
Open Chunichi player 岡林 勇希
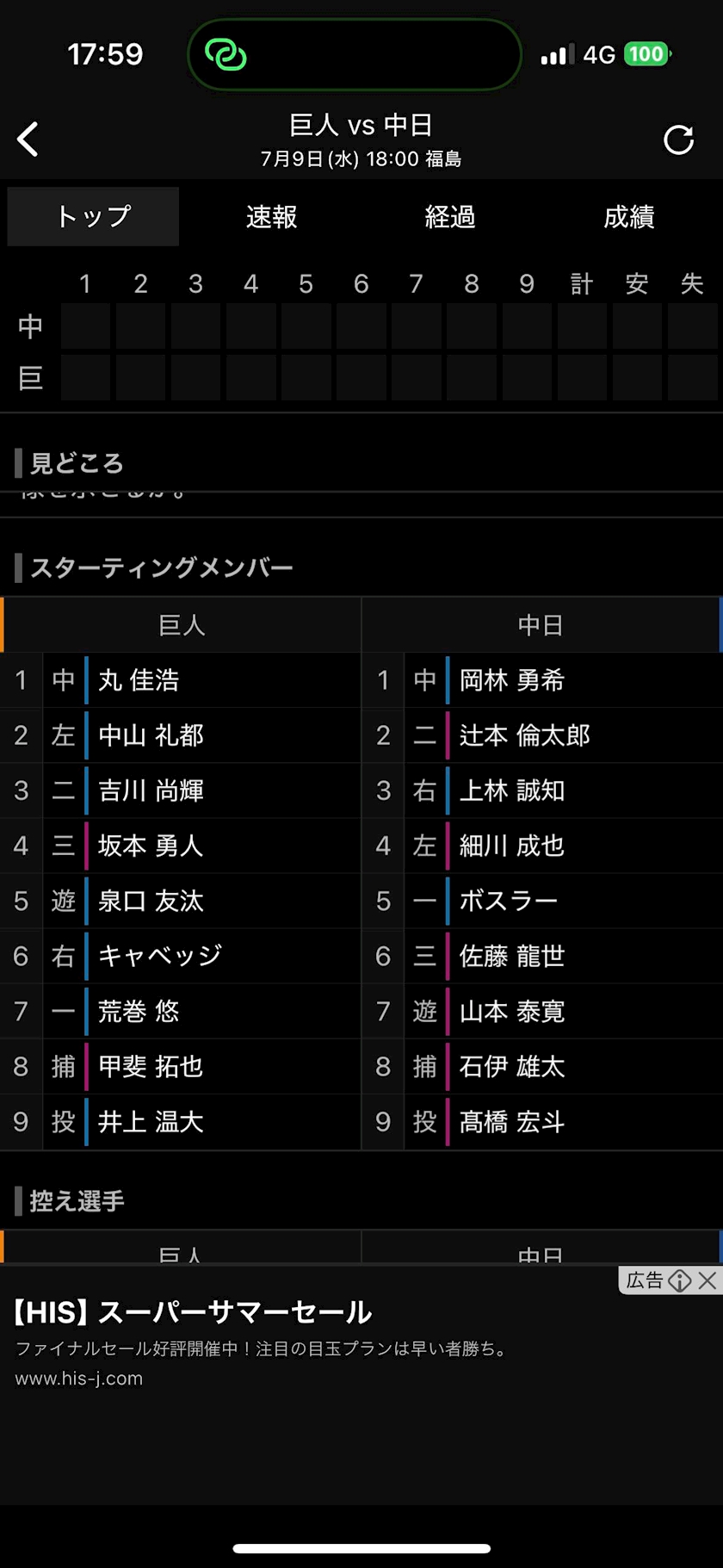click(512, 680)
